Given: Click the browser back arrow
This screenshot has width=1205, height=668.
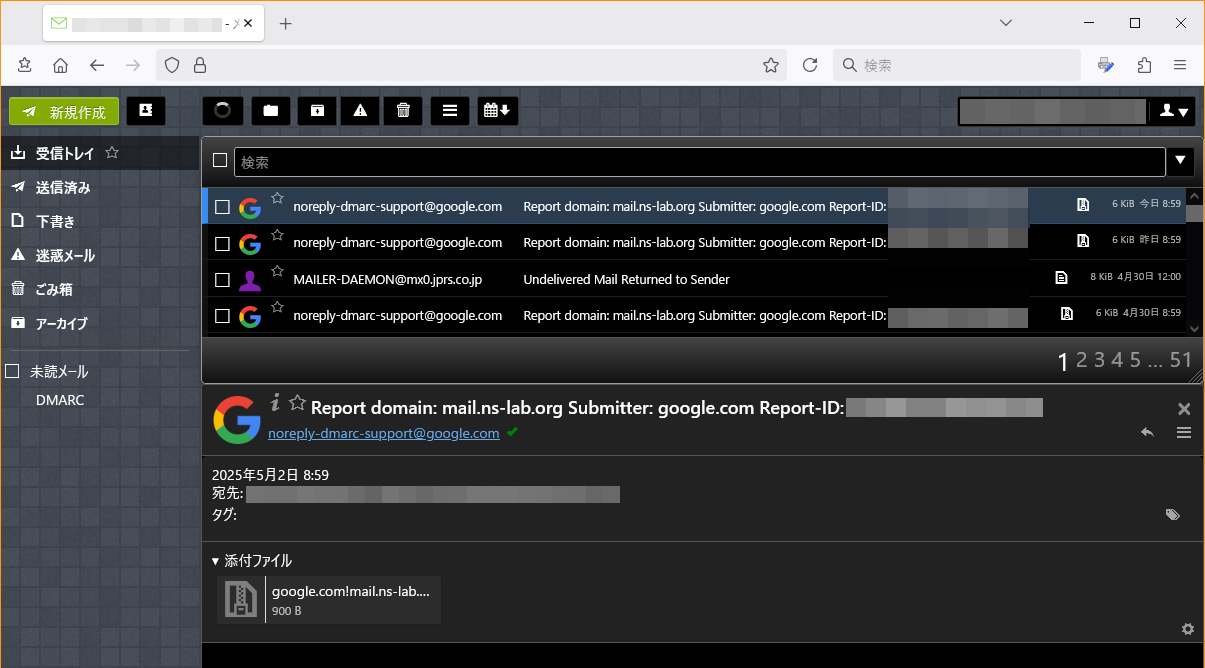Looking at the screenshot, I should coord(97,65).
